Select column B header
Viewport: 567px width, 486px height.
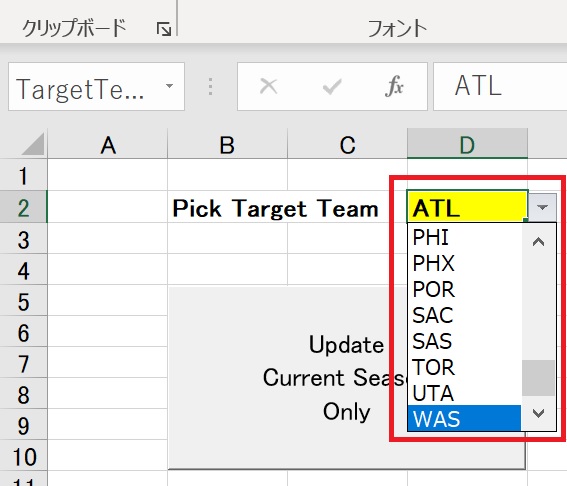(x=227, y=145)
